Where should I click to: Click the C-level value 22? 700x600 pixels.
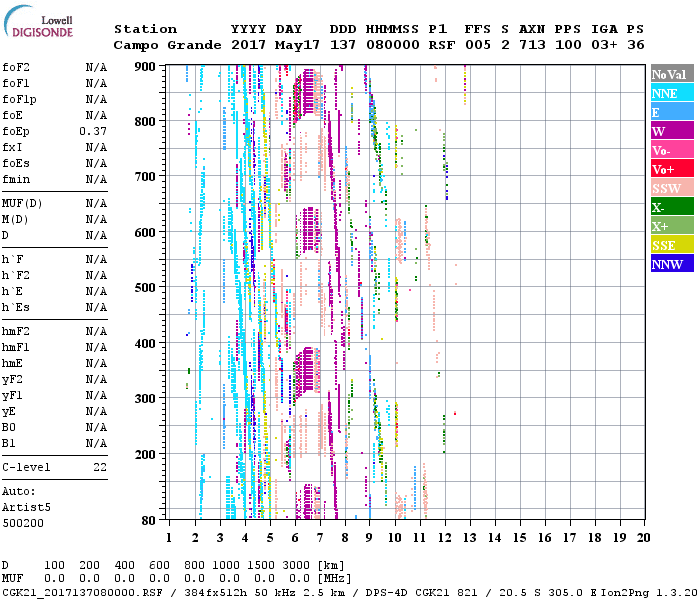pos(100,467)
